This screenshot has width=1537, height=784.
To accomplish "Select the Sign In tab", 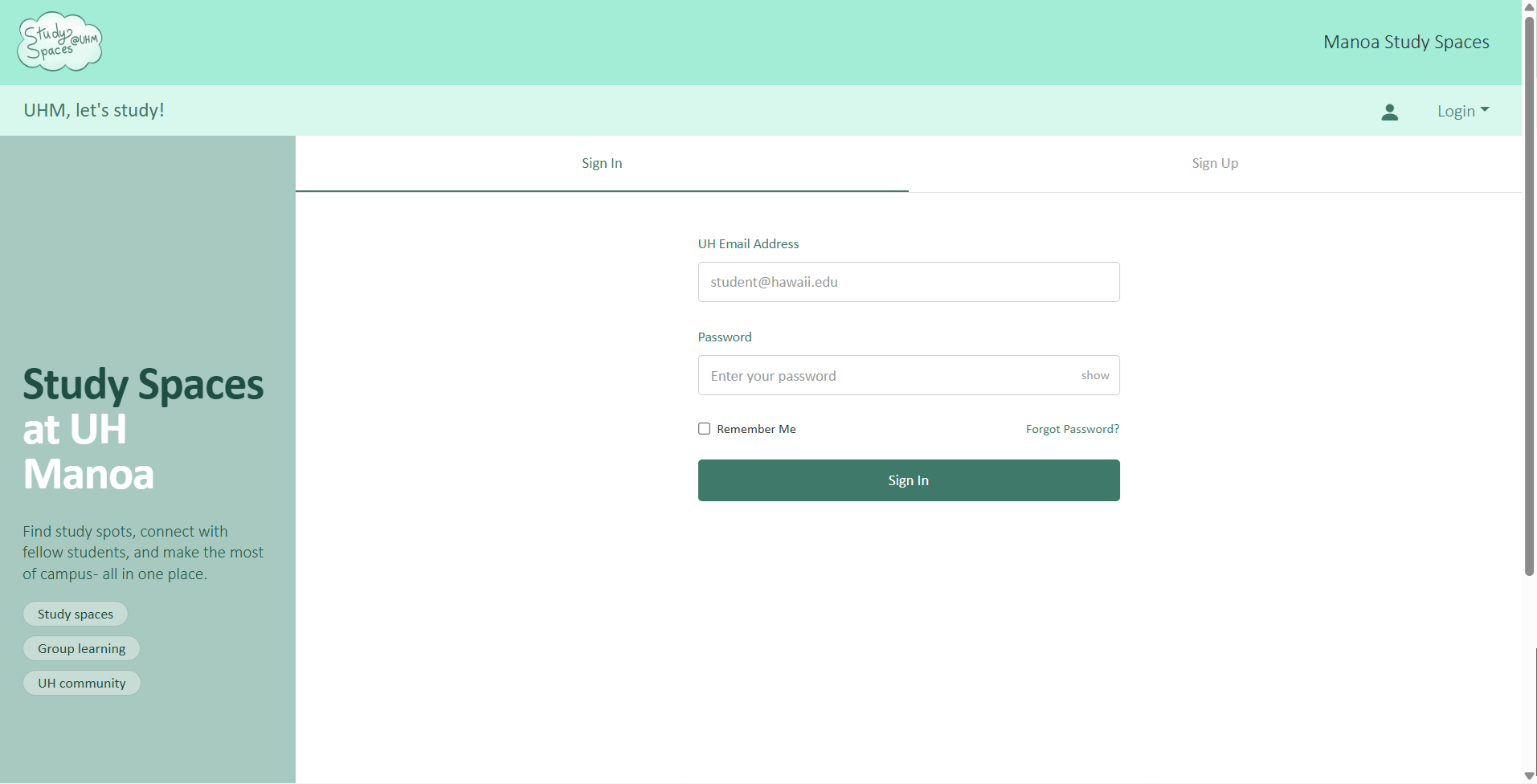I will pyautogui.click(x=602, y=163).
